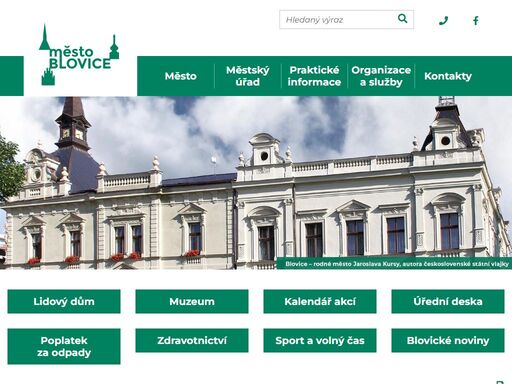Image resolution: width=512 pixels, height=384 pixels.
Task: Click the Lidový dům button
Action: pyautogui.click(x=64, y=301)
